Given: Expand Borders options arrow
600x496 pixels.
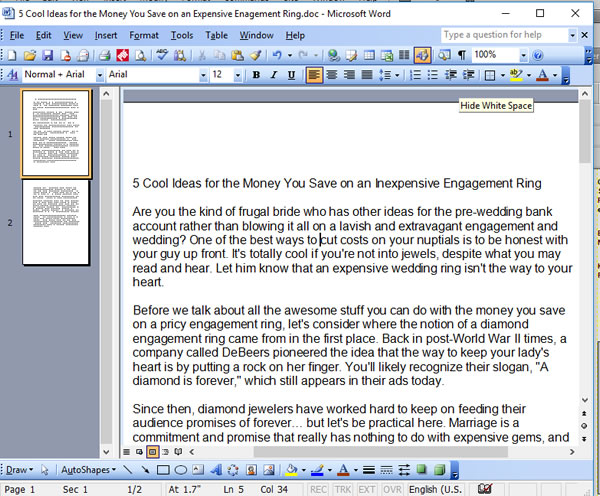Looking at the screenshot, I should (x=502, y=75).
